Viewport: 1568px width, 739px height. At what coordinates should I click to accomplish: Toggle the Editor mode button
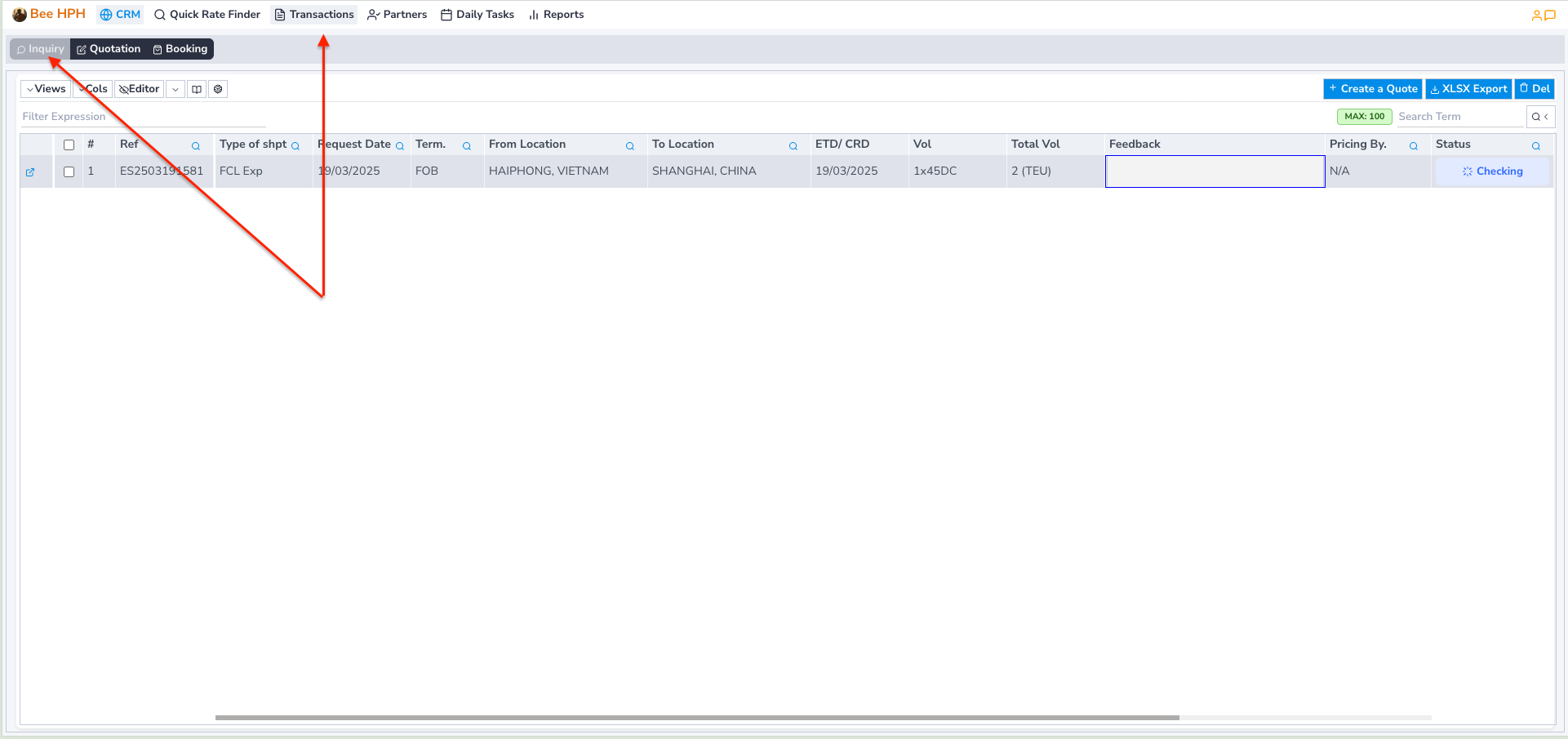pyautogui.click(x=139, y=88)
